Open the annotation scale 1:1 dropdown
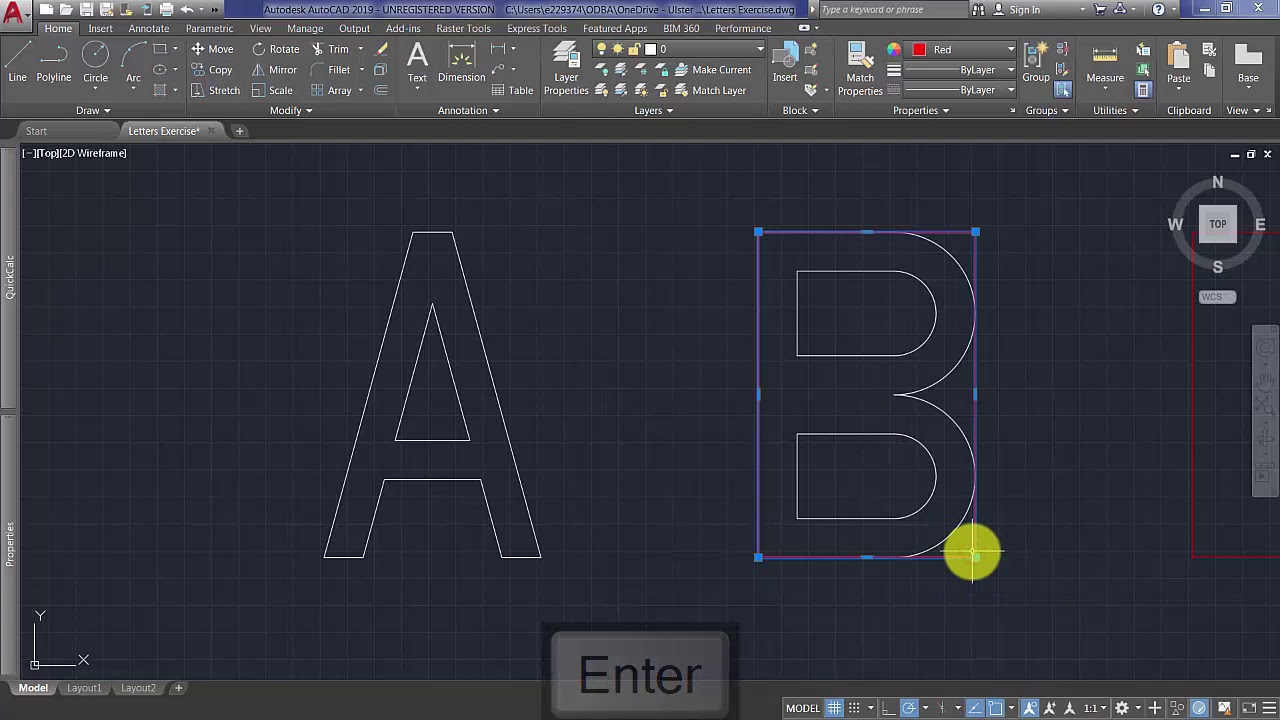The image size is (1280, 720). (1096, 708)
